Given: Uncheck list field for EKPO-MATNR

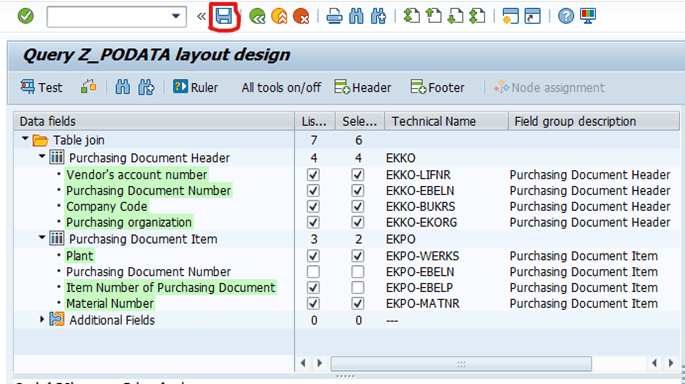Looking at the screenshot, I should click(313, 304).
